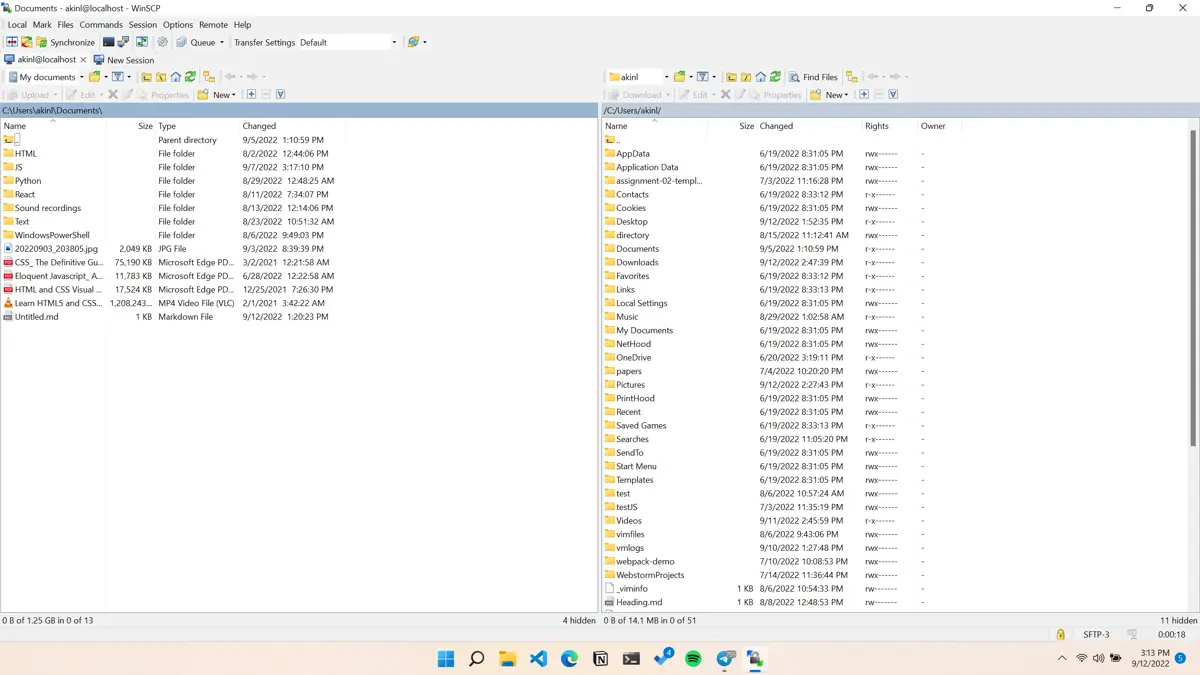Open the Session menu
Screen dimensions: 1200x675
(142, 24)
